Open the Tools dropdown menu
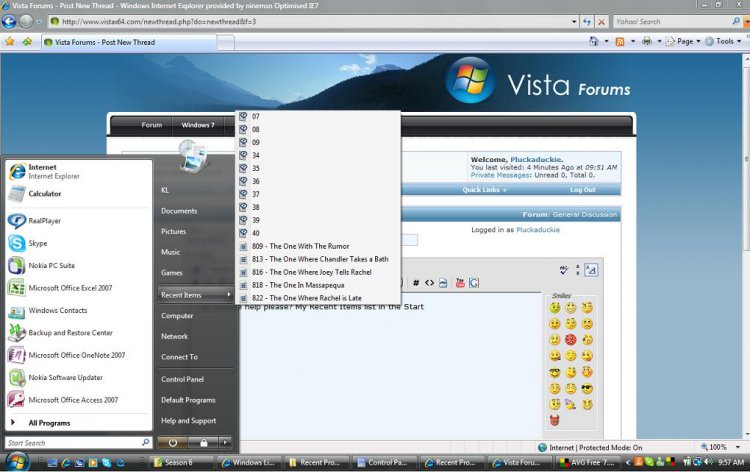750x472 pixels. 723,42
